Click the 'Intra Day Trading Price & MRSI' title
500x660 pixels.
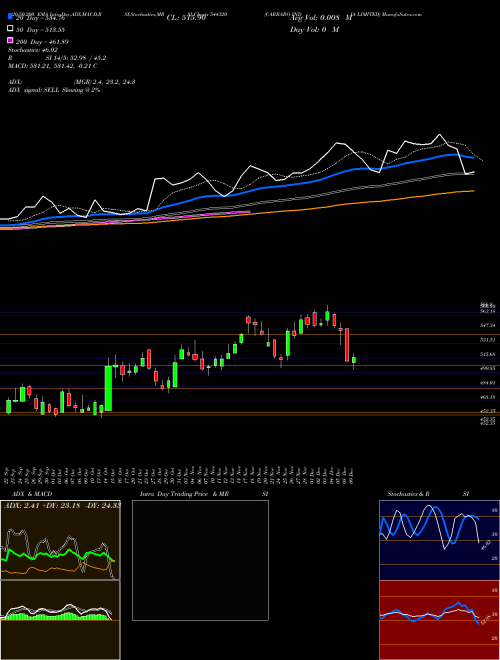pyautogui.click(x=204, y=494)
